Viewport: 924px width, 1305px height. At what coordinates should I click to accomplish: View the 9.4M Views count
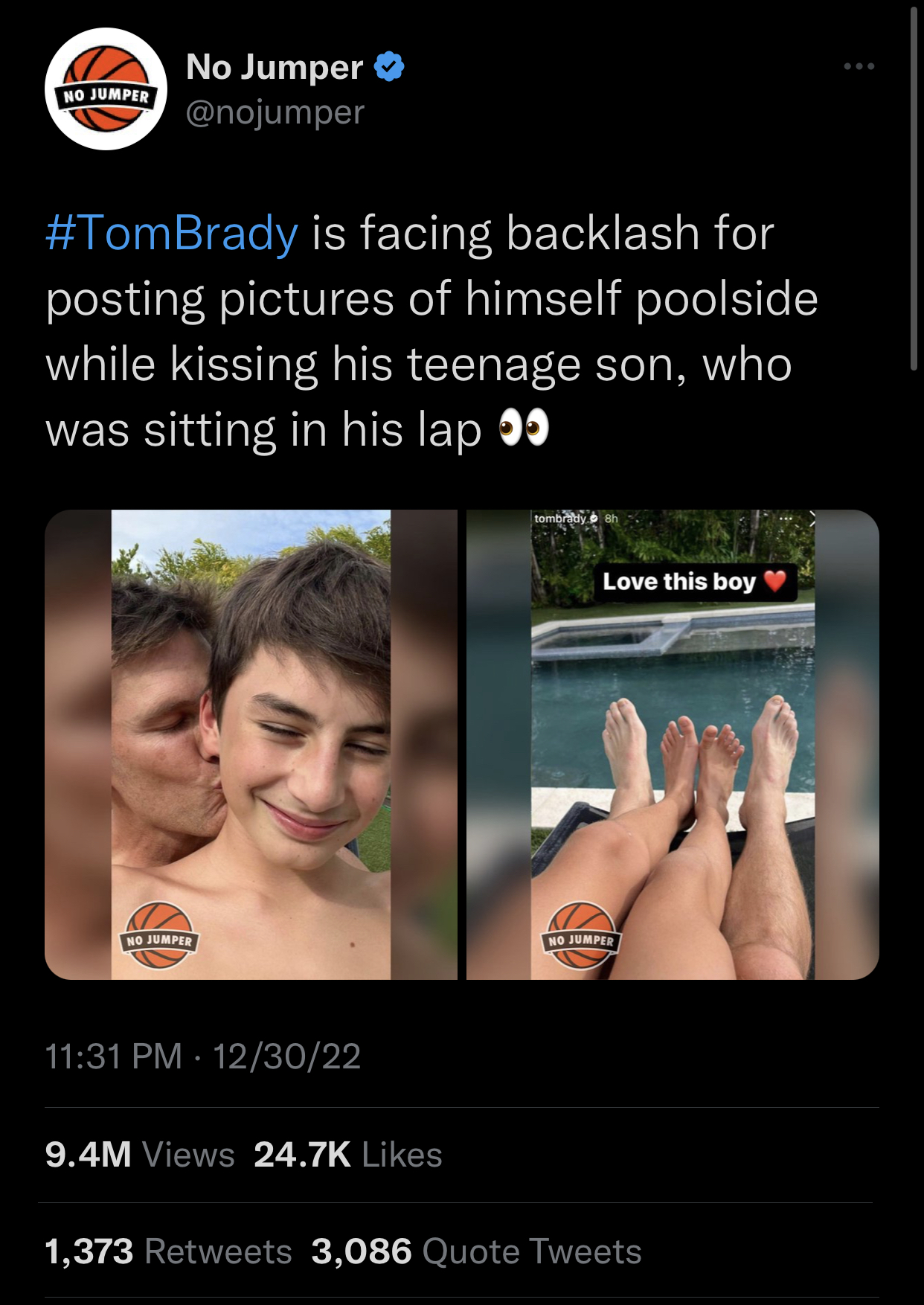coord(140,1155)
